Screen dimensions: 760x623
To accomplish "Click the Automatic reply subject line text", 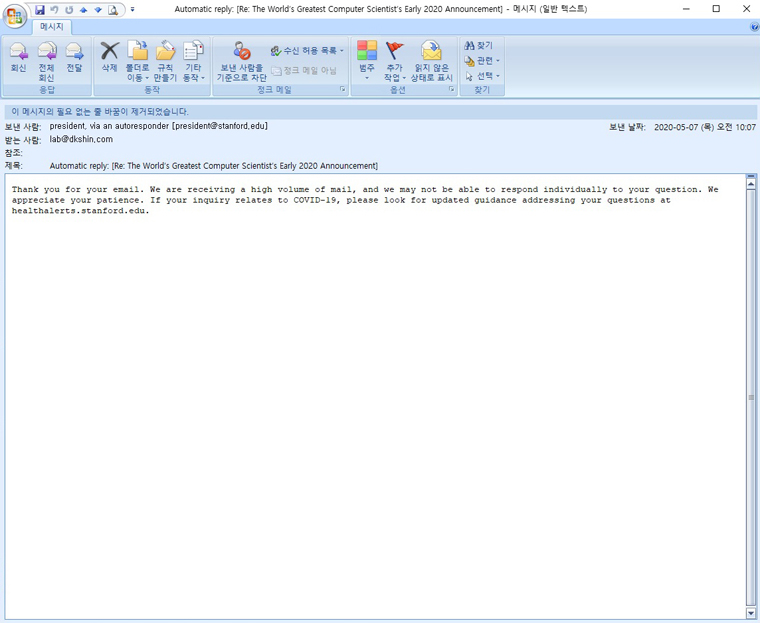I will pyautogui.click(x=214, y=166).
